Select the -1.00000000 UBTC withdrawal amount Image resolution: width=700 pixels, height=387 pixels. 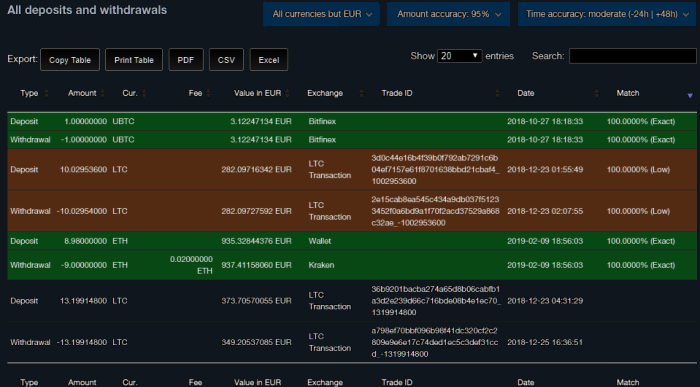[84, 140]
